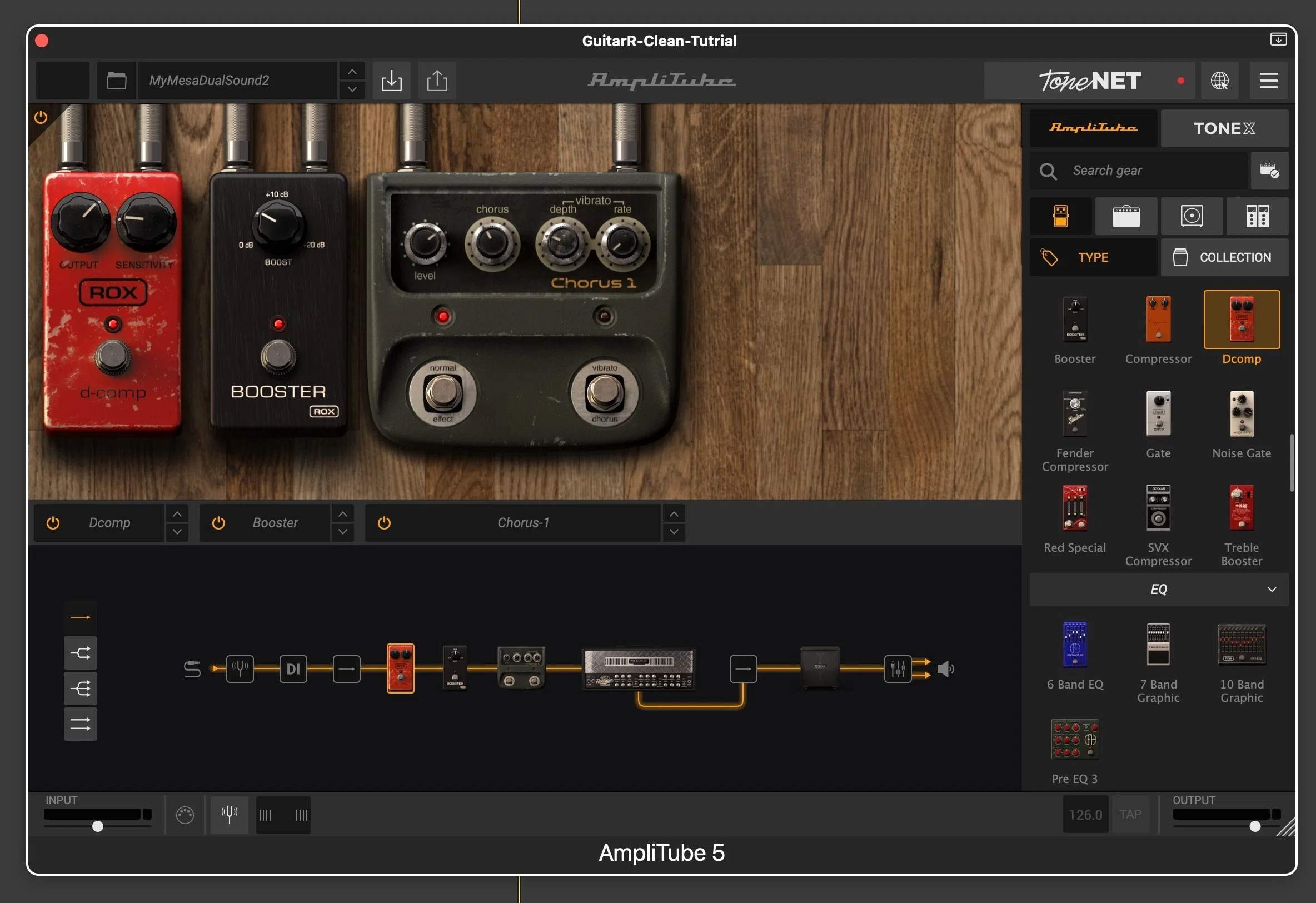Toggle the Chorus-1 slot power button
The width and height of the screenshot is (1316, 903).
pos(384,522)
